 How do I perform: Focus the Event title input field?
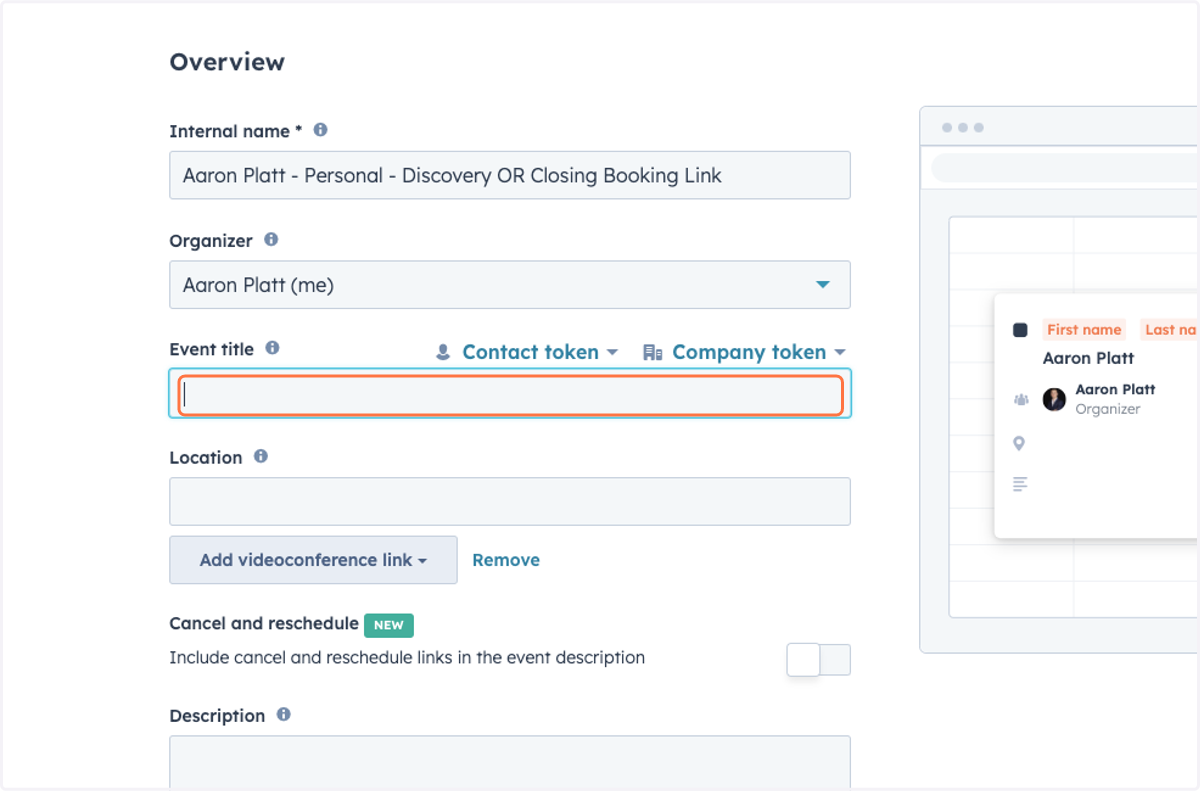tap(510, 394)
